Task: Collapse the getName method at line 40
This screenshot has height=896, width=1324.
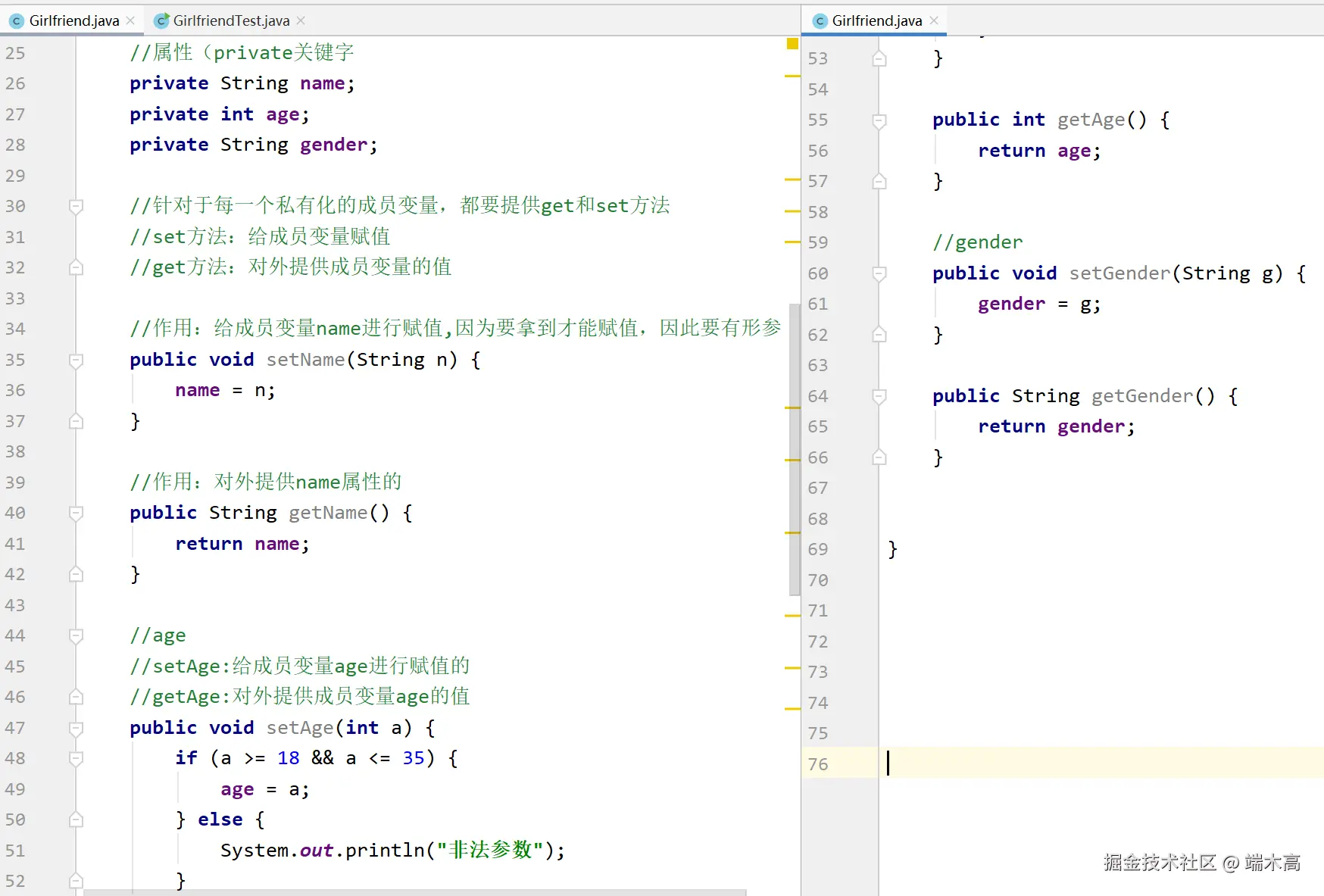Action: pos(76,513)
